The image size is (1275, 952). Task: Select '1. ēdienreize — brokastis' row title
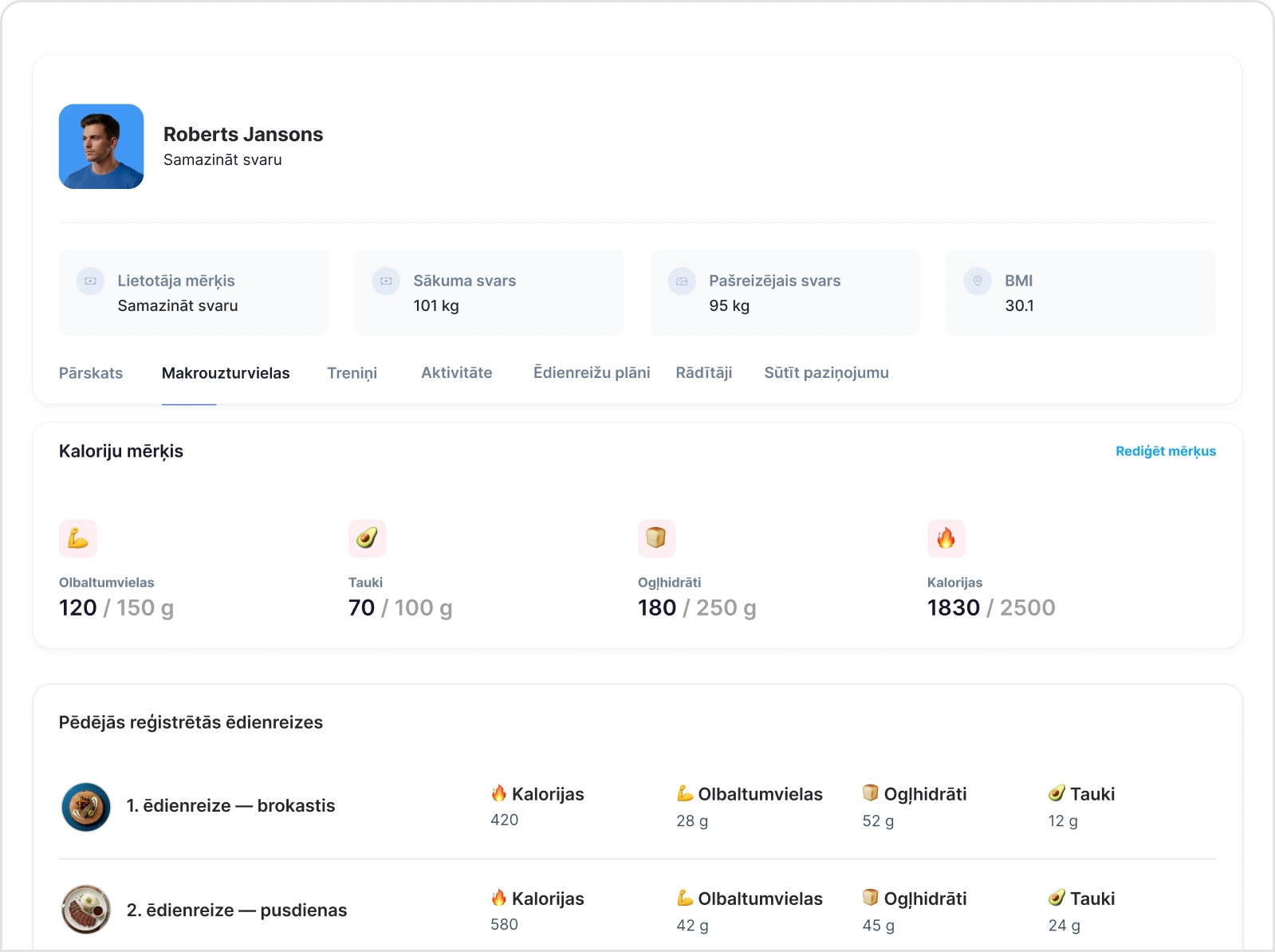pyautogui.click(x=231, y=805)
